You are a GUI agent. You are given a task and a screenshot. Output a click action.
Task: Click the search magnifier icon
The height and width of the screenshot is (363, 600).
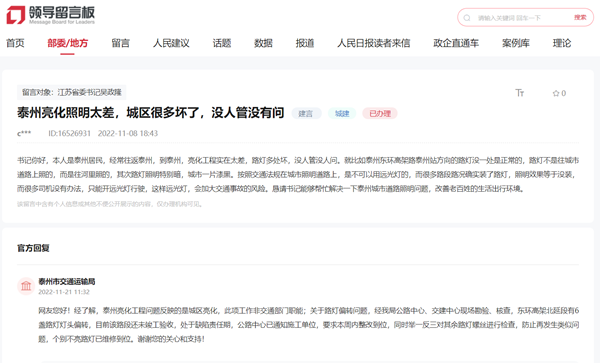(x=467, y=18)
